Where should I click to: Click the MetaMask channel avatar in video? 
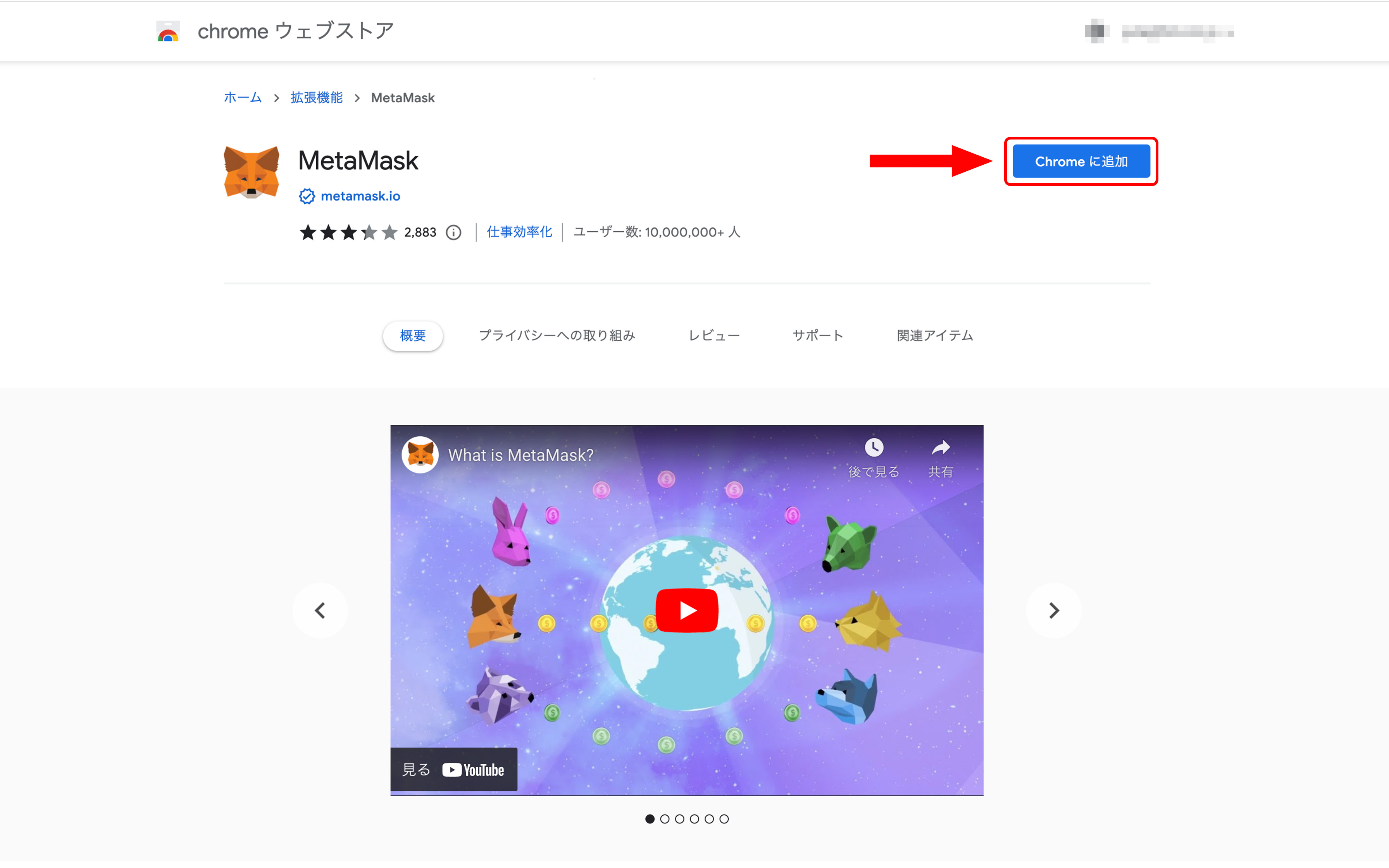coord(420,455)
